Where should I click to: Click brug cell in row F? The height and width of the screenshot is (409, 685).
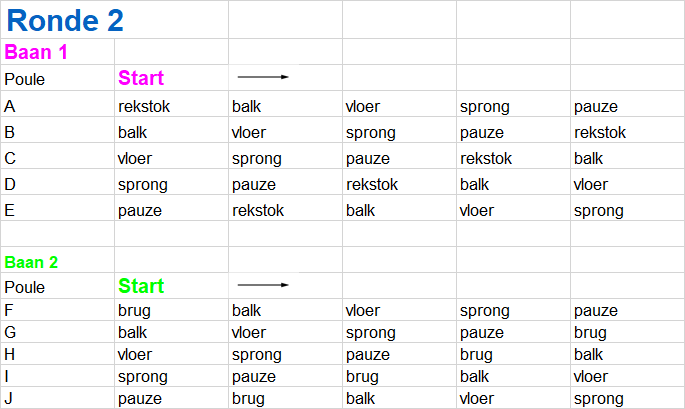pyautogui.click(x=171, y=310)
